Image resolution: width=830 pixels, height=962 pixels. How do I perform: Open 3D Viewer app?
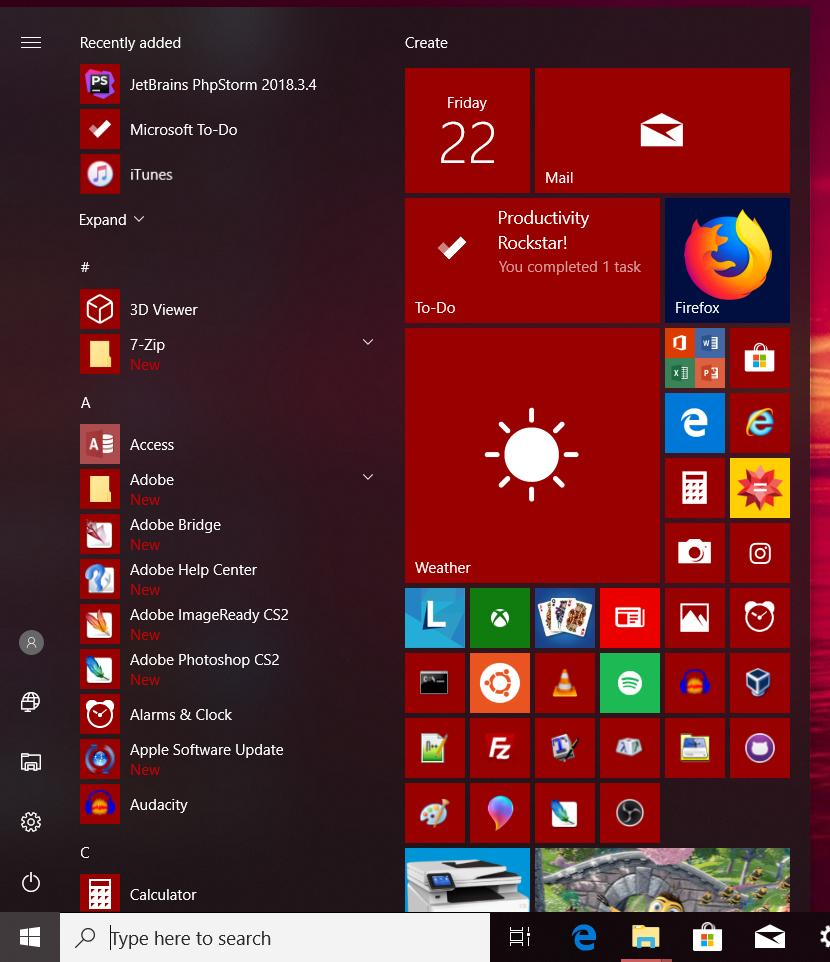tap(227, 309)
